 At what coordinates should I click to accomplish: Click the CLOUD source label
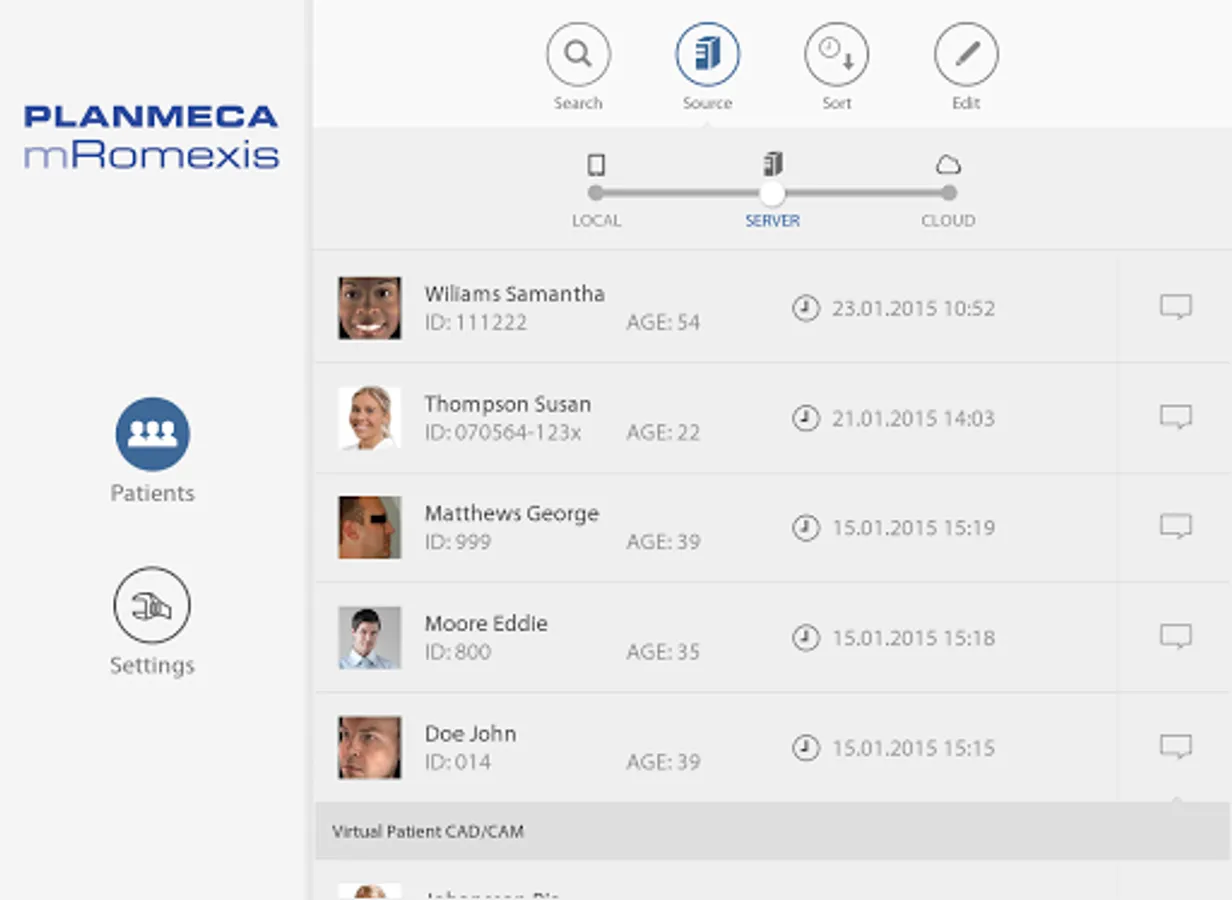click(x=948, y=221)
